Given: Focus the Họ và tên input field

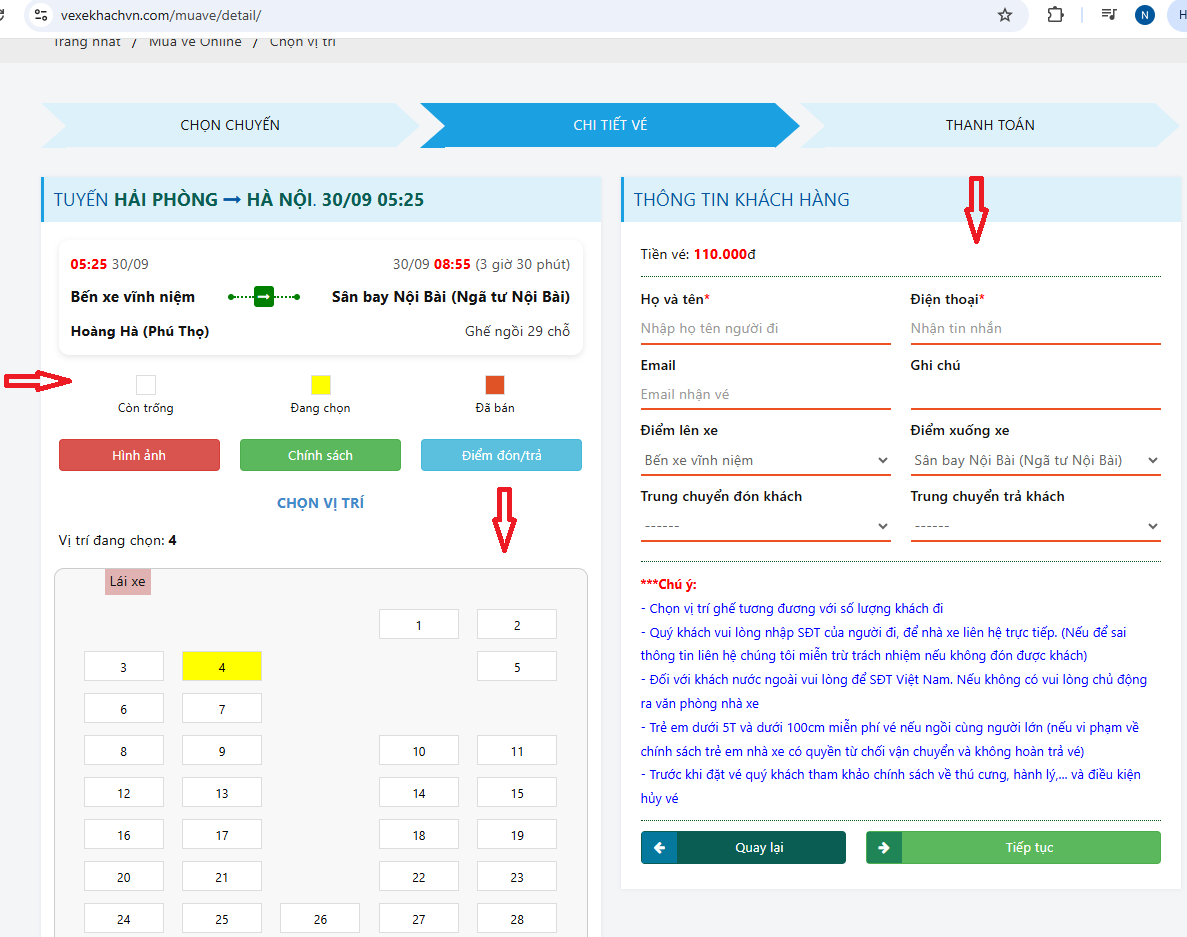Looking at the screenshot, I should tap(765, 328).
